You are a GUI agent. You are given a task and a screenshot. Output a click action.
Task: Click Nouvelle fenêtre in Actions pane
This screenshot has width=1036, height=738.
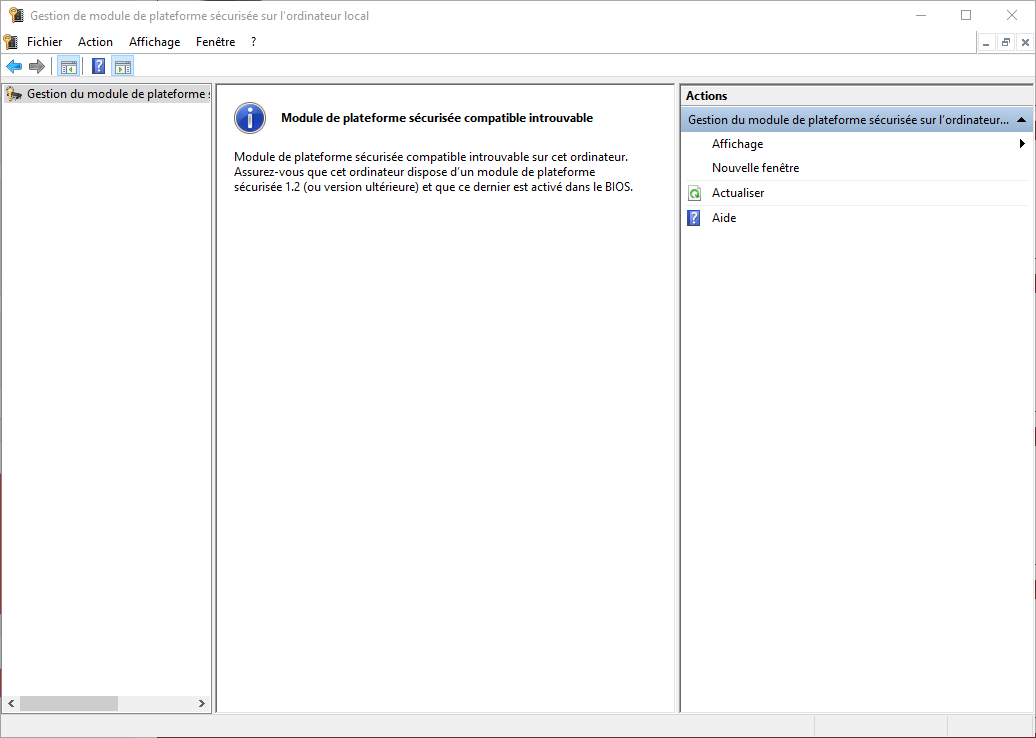point(755,168)
